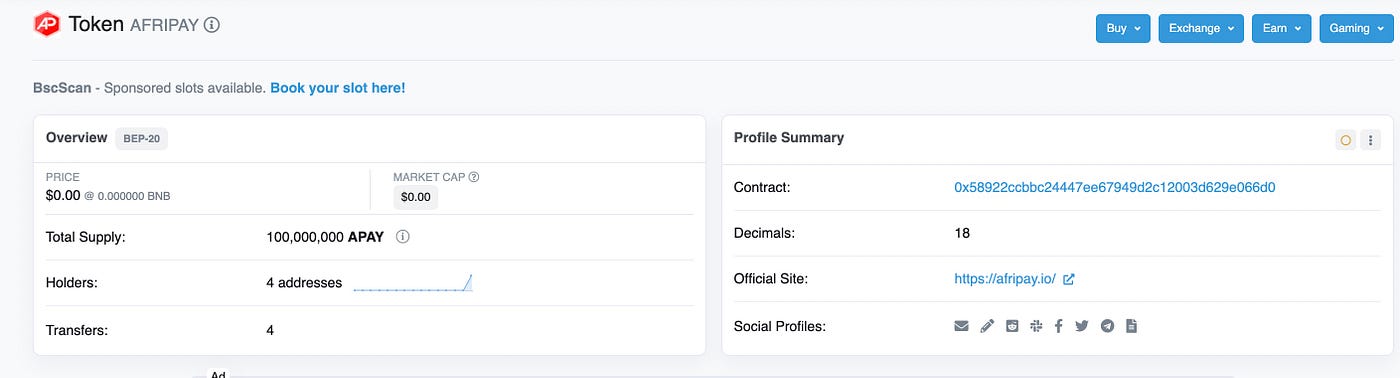Viewport: 1400px width, 378px height.
Task: Open the three-dot Profile Summary menu
Action: pos(1371,140)
